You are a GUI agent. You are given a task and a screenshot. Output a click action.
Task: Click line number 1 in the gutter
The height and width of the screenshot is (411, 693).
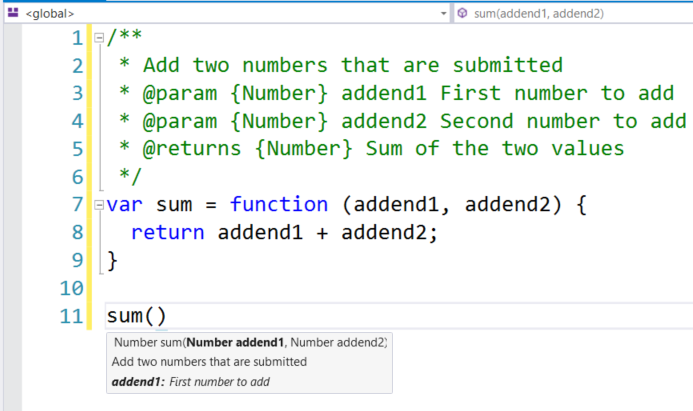(77, 38)
